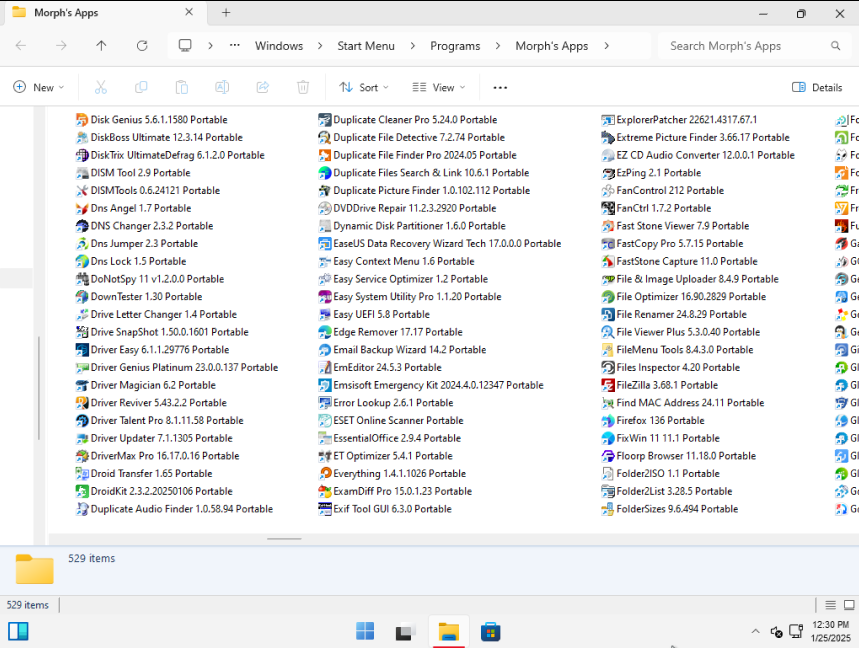Open Task View on taskbar
The image size is (859, 648).
pyautogui.click(x=406, y=632)
